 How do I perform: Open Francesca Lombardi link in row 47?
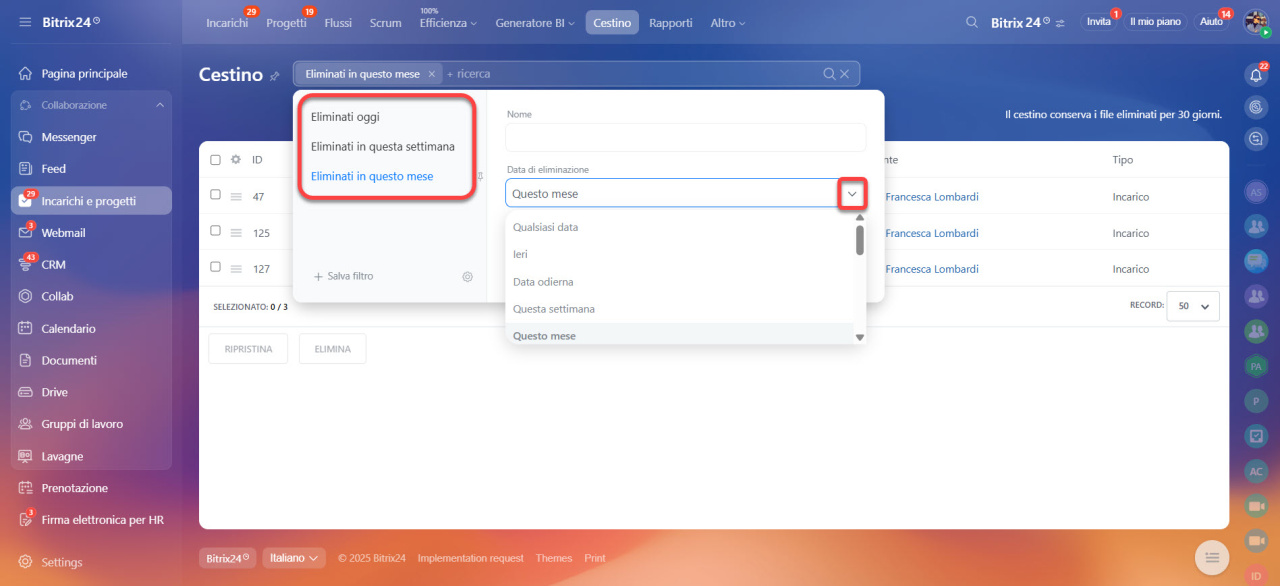tap(932, 197)
